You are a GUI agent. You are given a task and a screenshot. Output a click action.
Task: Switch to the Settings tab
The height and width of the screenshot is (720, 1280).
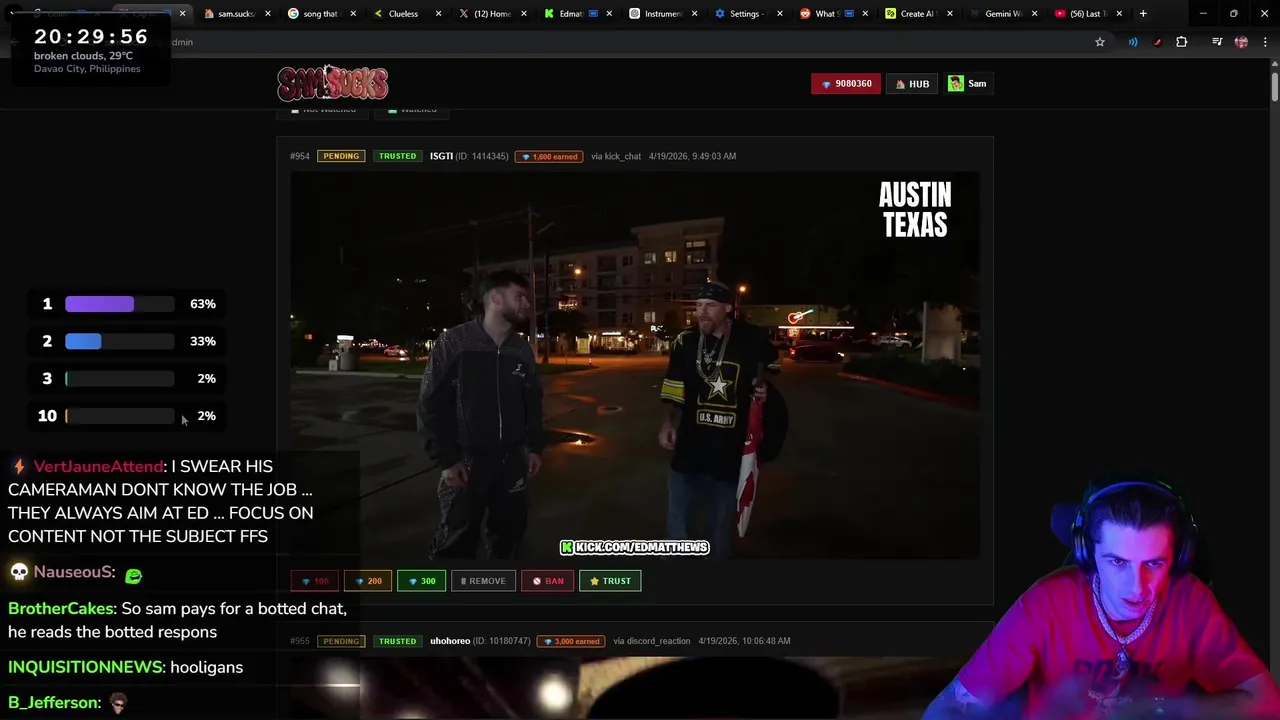click(x=747, y=14)
